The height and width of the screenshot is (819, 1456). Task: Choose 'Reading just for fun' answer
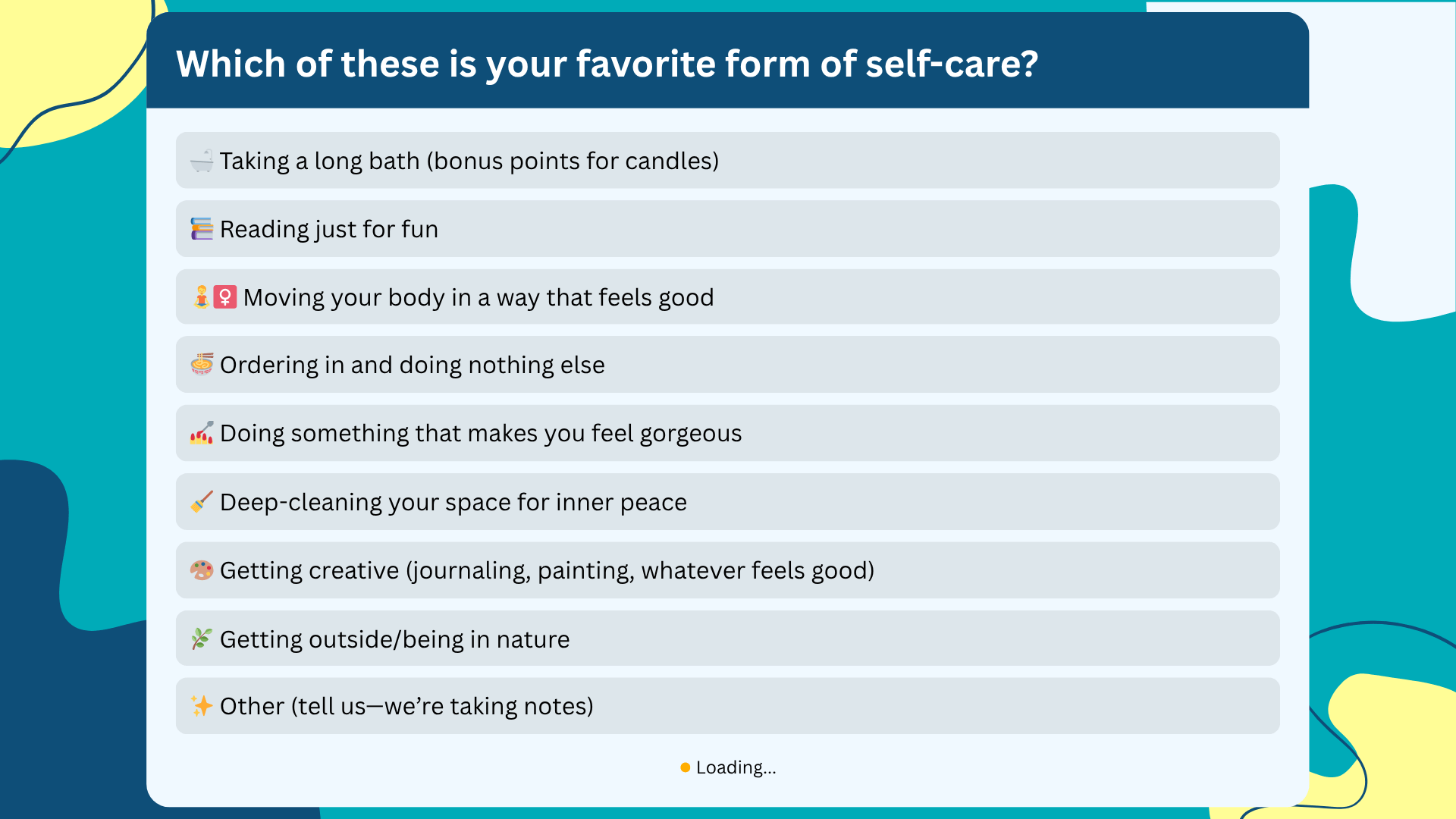(728, 229)
